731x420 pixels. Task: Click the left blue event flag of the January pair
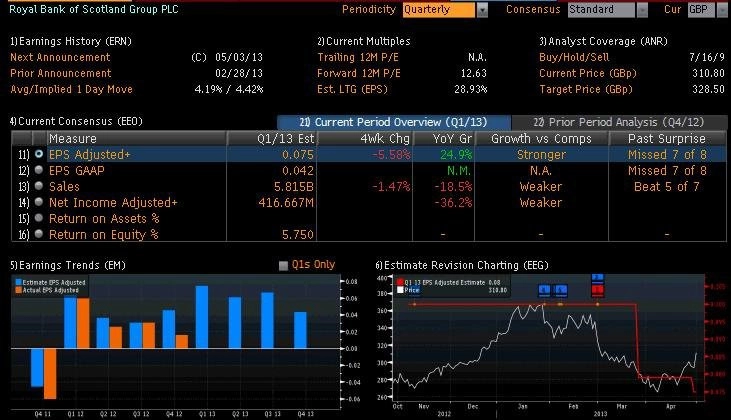coord(544,290)
